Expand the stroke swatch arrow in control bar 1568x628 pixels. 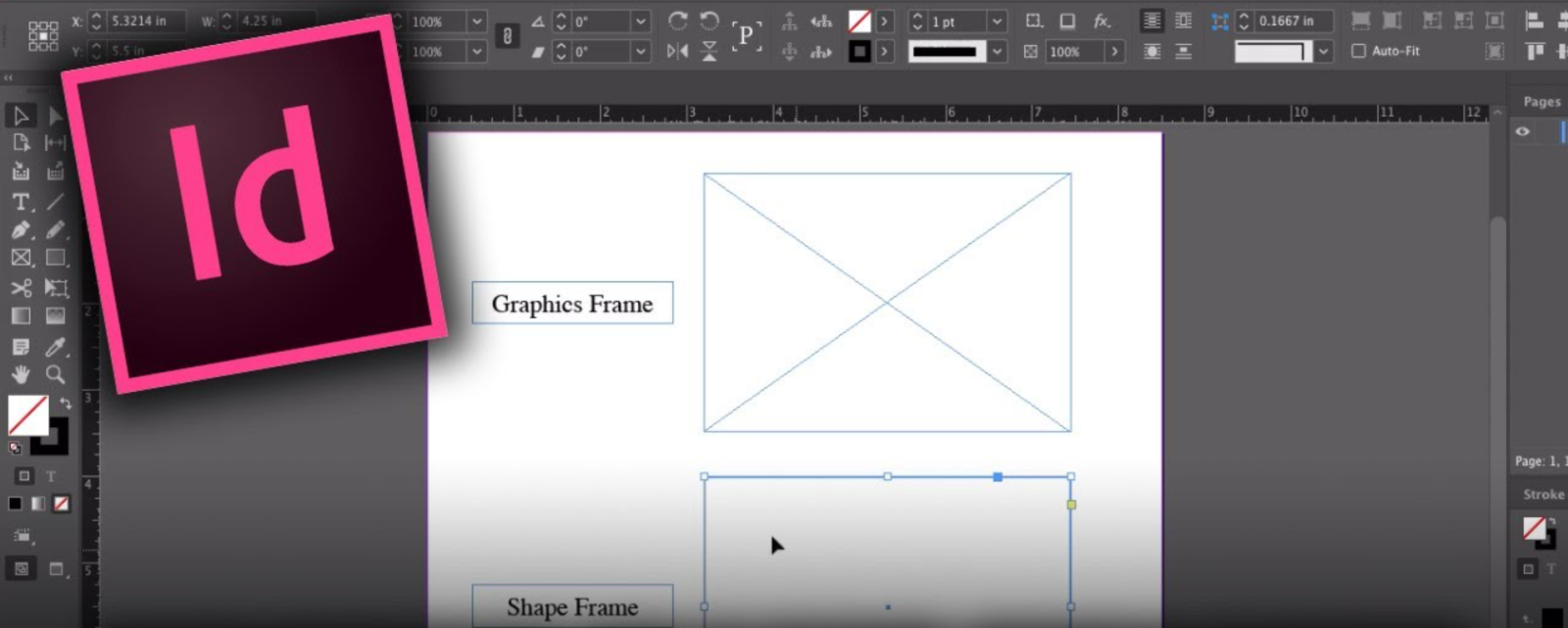[x=884, y=51]
